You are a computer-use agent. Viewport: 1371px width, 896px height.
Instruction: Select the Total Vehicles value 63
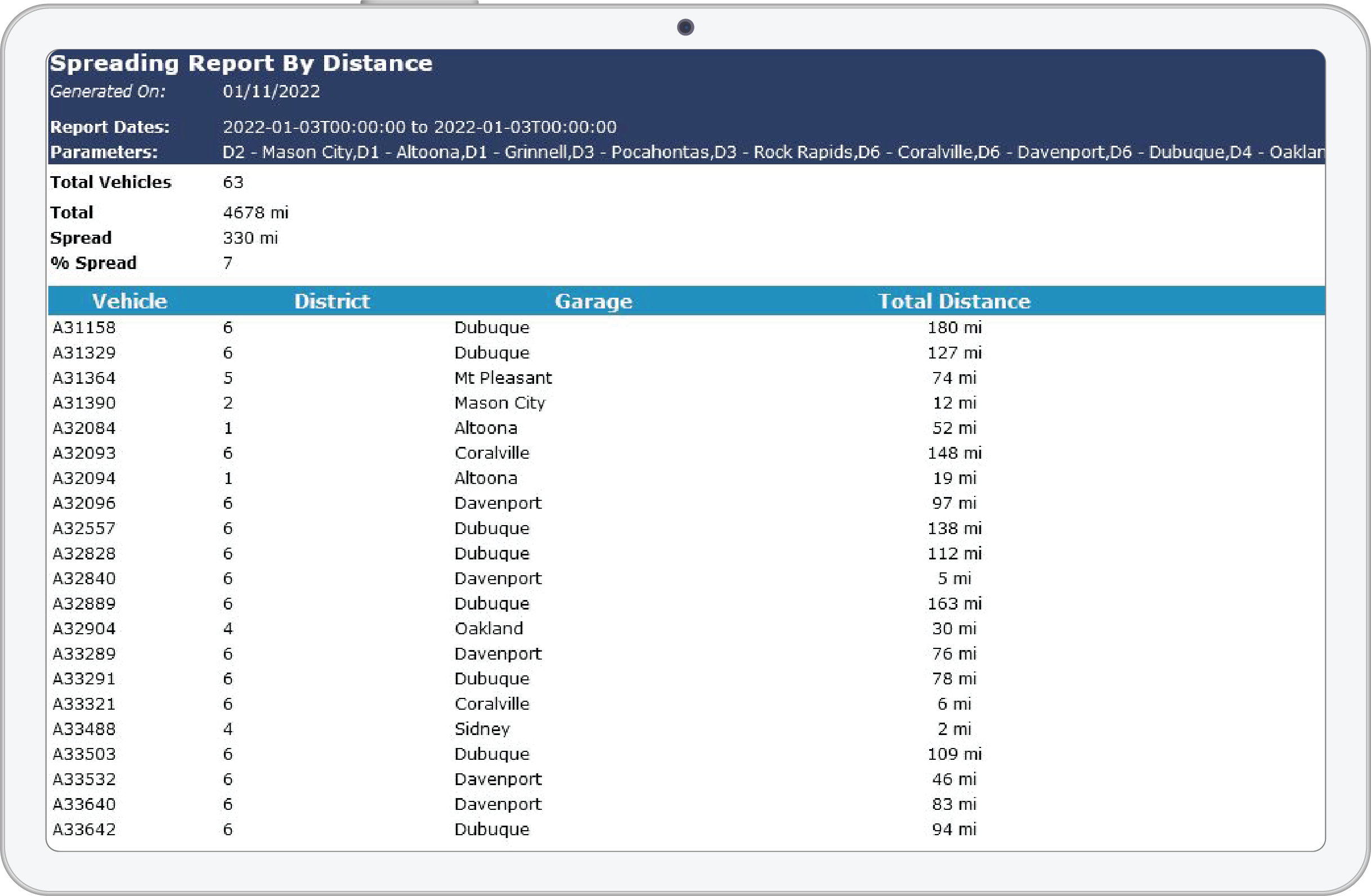pyautogui.click(x=234, y=182)
